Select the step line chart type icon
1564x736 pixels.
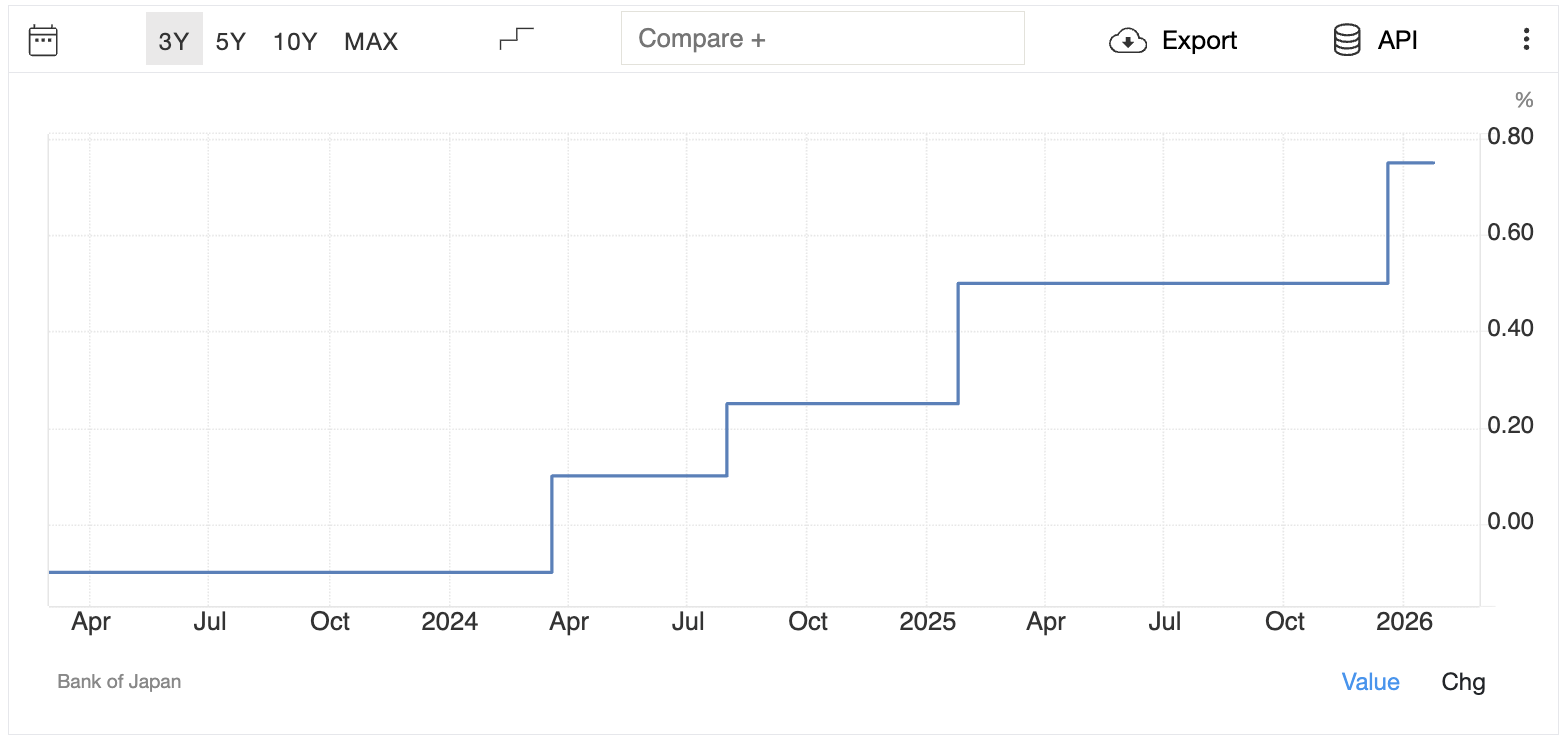click(516, 39)
